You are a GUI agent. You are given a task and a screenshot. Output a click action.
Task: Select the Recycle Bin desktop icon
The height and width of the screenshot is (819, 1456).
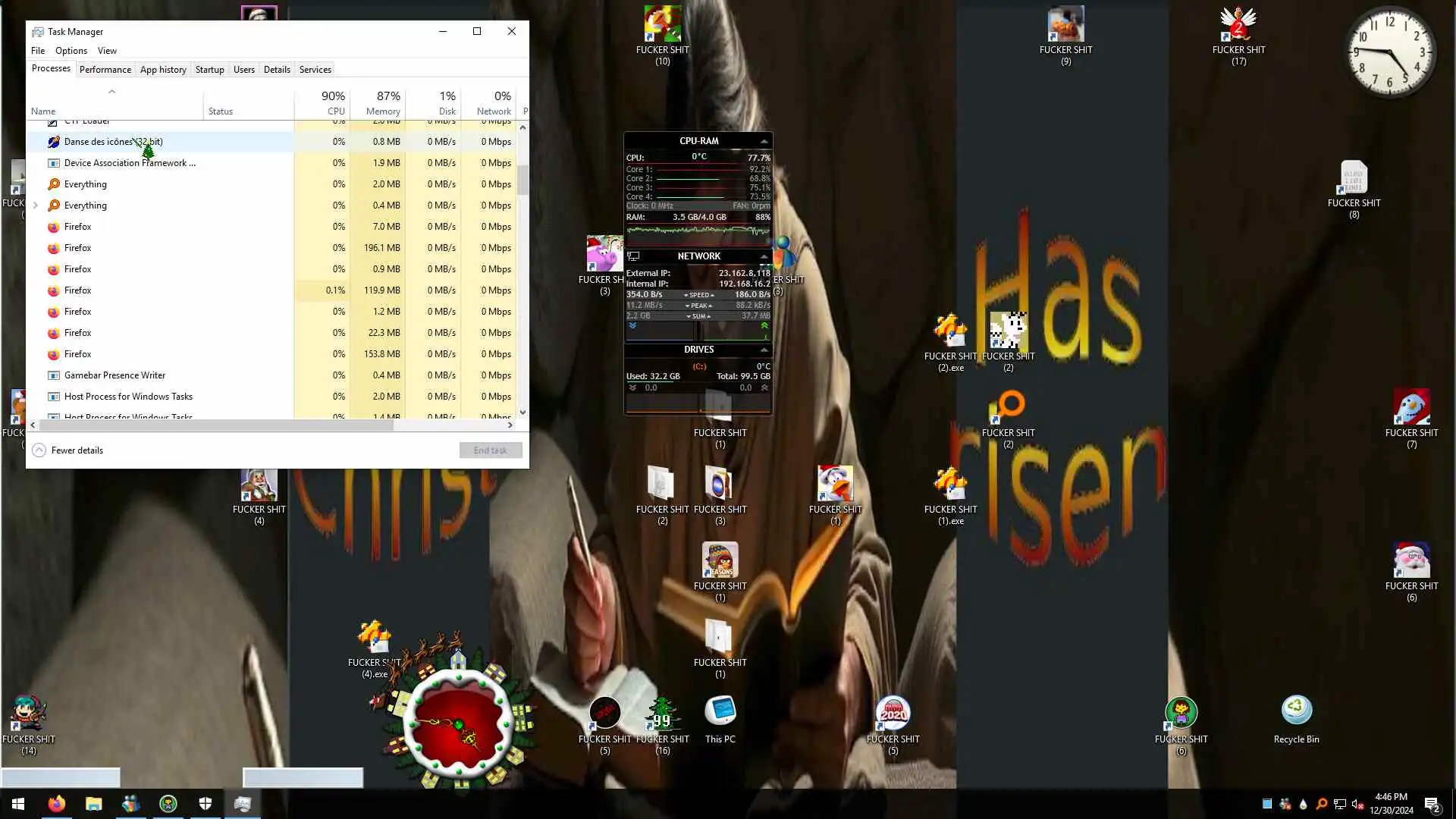1296,719
